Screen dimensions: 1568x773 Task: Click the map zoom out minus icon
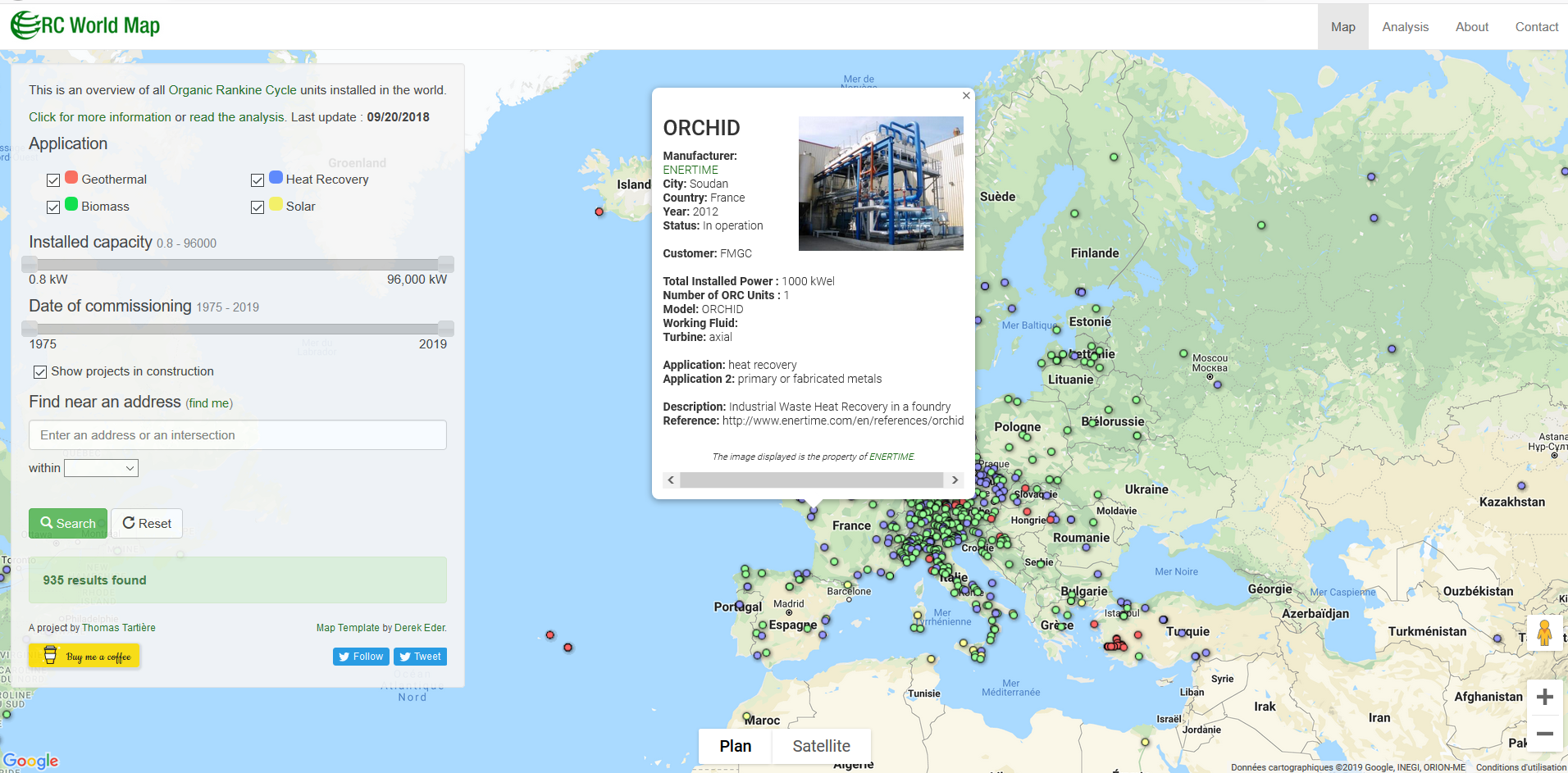1544,734
